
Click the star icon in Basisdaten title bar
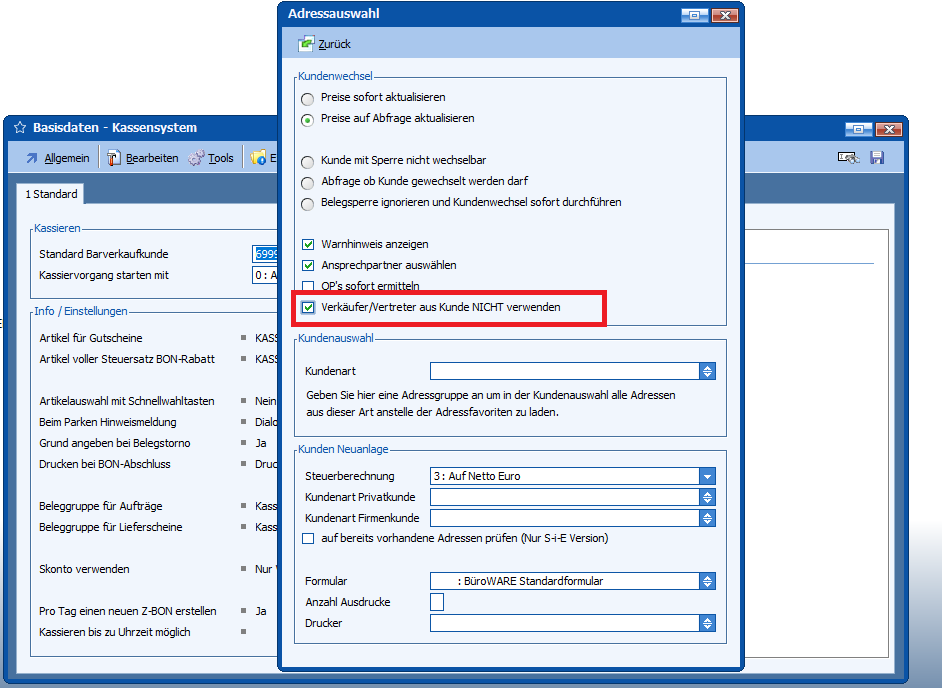click(x=20, y=128)
